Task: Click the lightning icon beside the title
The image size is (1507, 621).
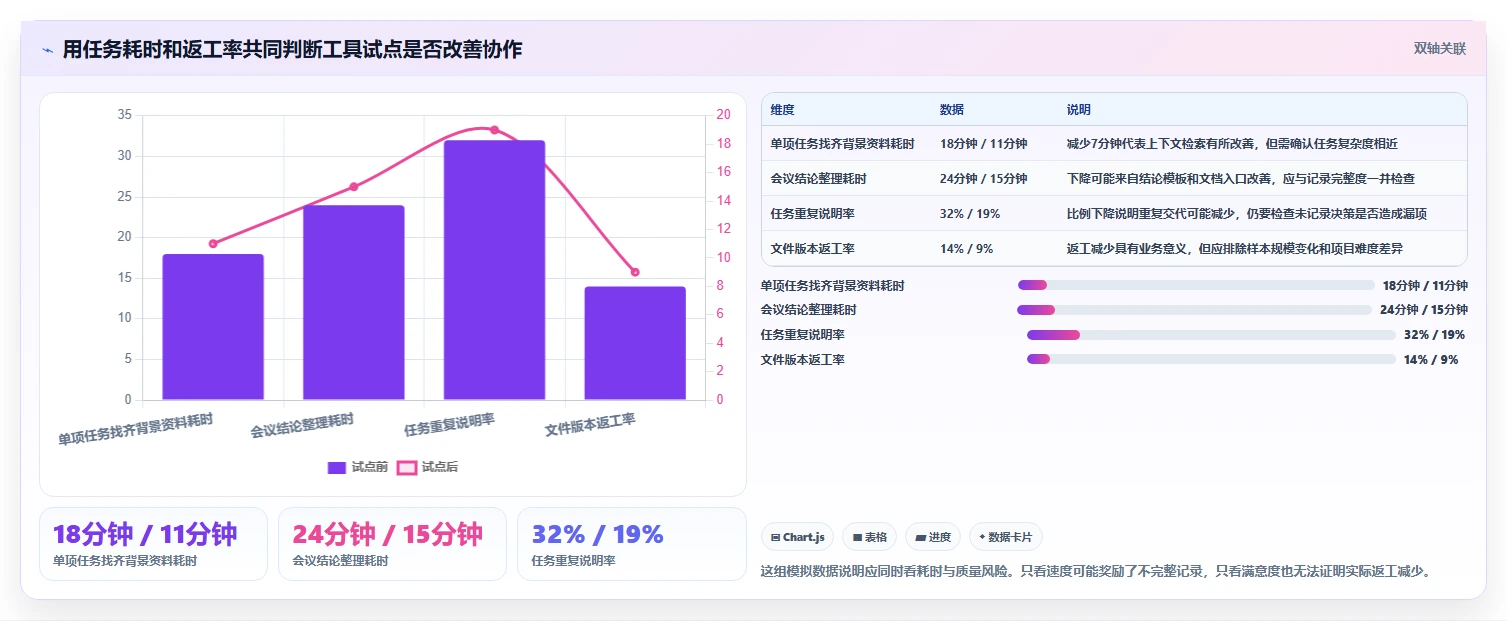Action: coord(48,50)
